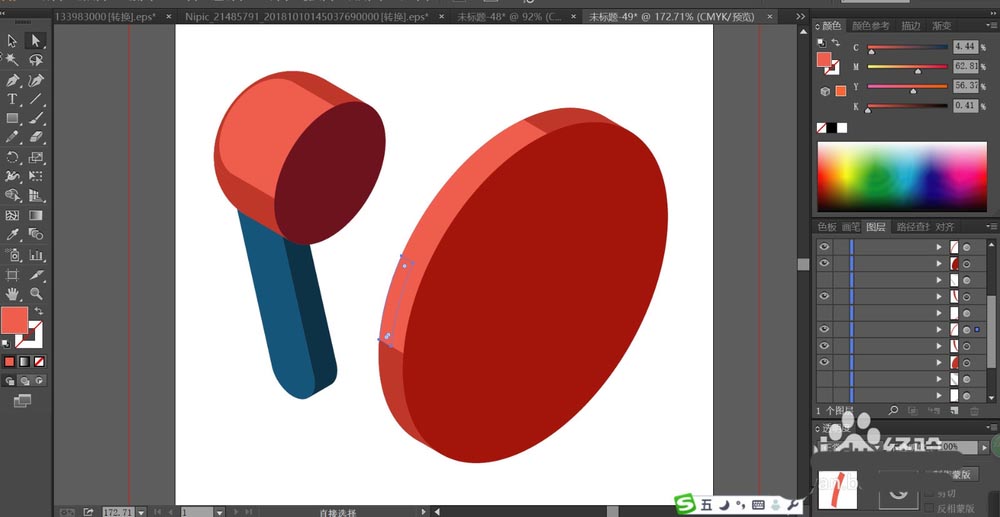The image size is (1000, 517).
Task: Expand the first layer row's arrow
Action: [x=939, y=247]
